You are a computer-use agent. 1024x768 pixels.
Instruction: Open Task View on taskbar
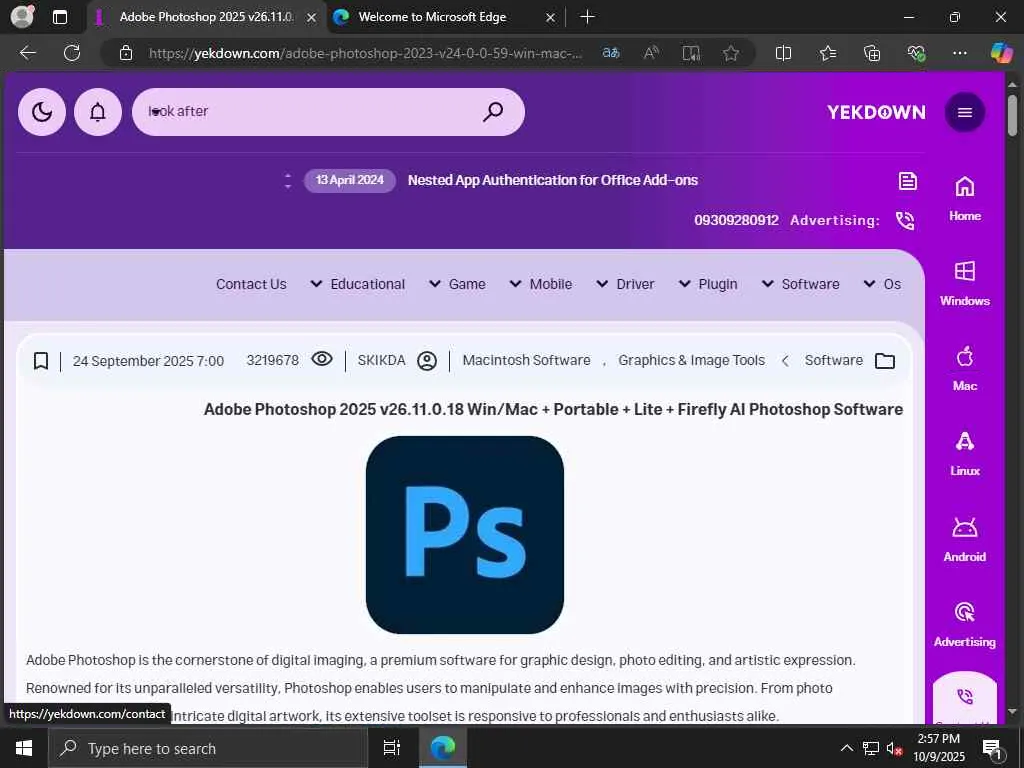(x=392, y=748)
